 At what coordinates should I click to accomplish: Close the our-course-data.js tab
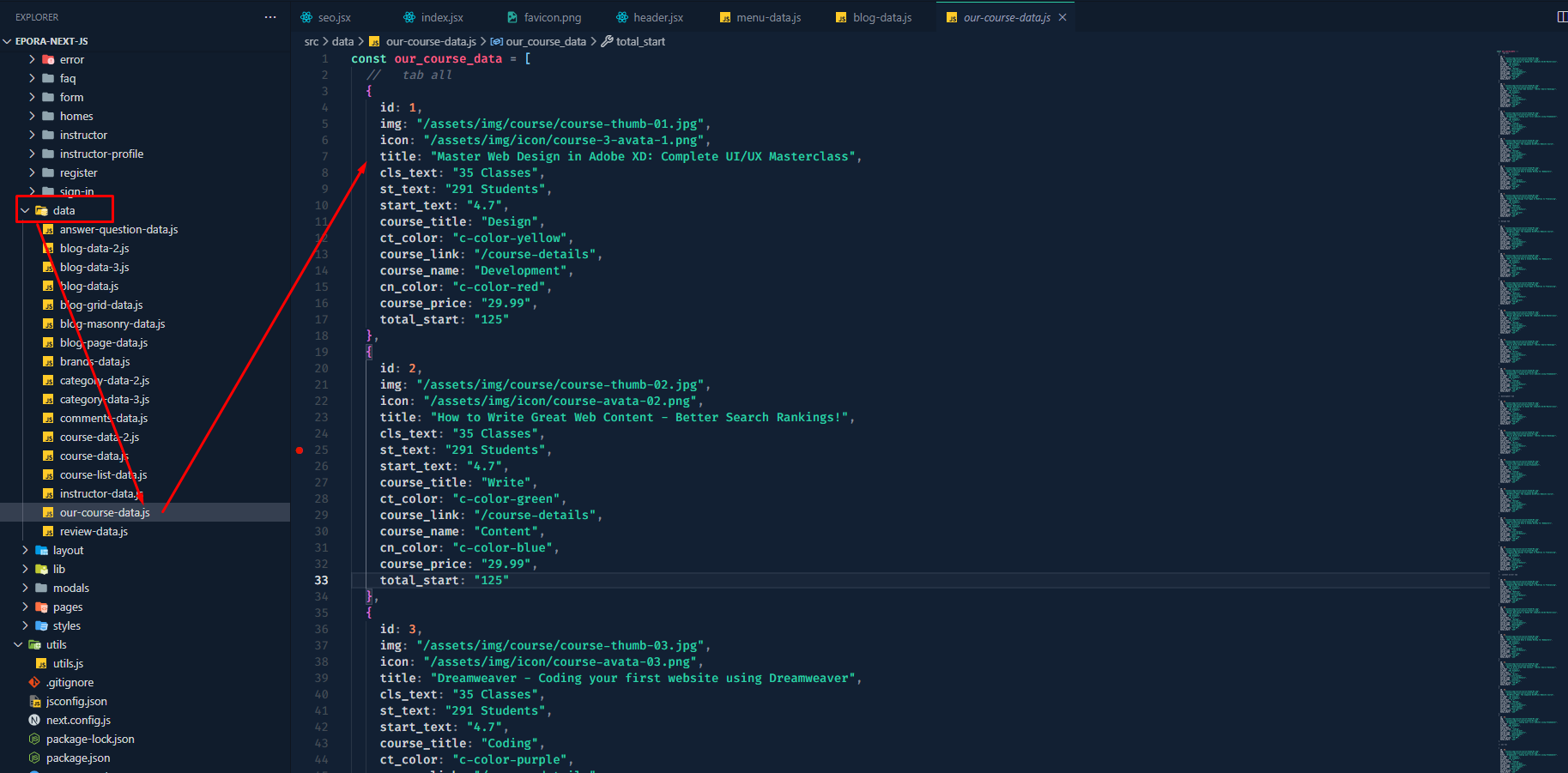pos(1062,17)
